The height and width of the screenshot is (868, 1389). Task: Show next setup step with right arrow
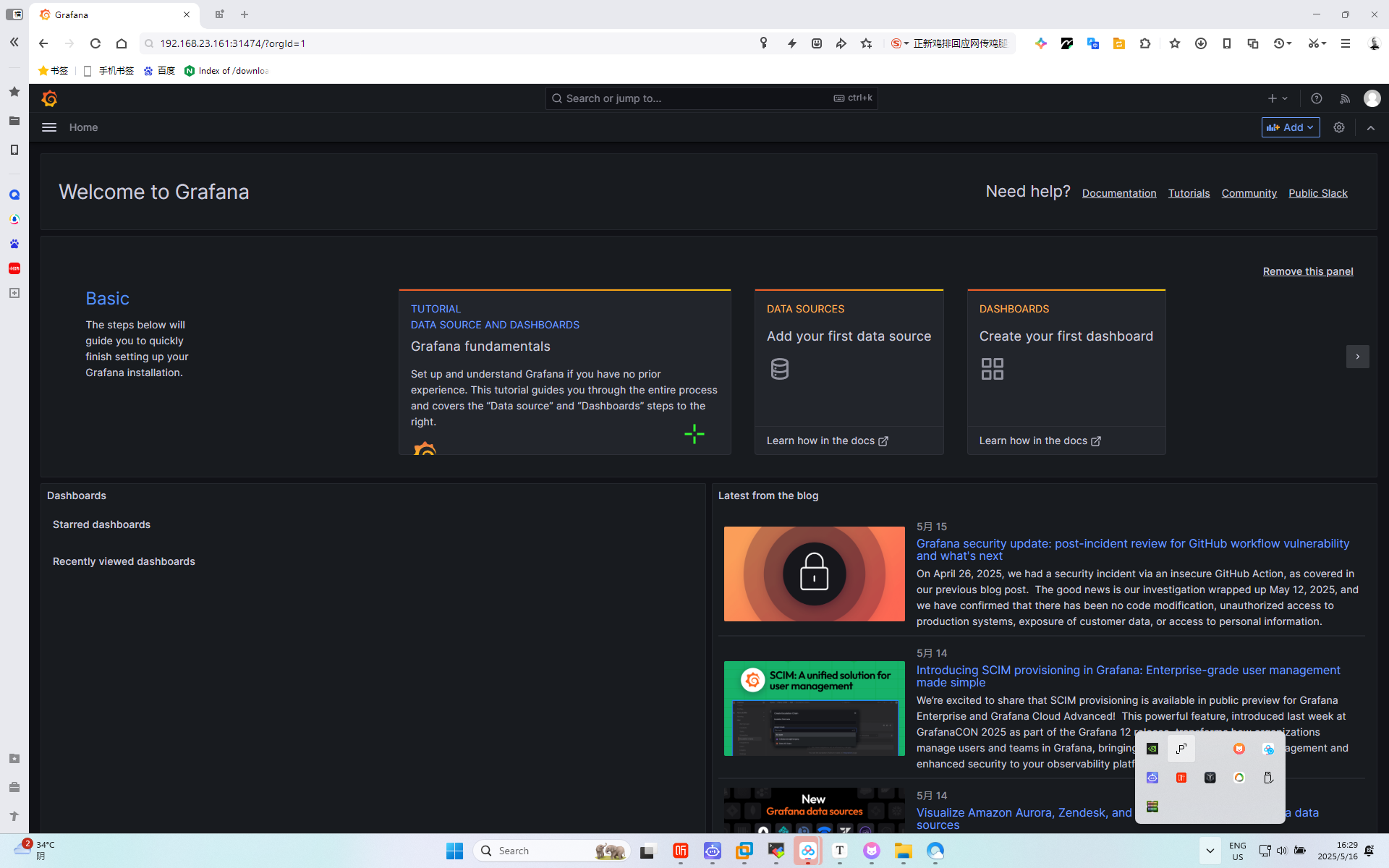tap(1357, 357)
